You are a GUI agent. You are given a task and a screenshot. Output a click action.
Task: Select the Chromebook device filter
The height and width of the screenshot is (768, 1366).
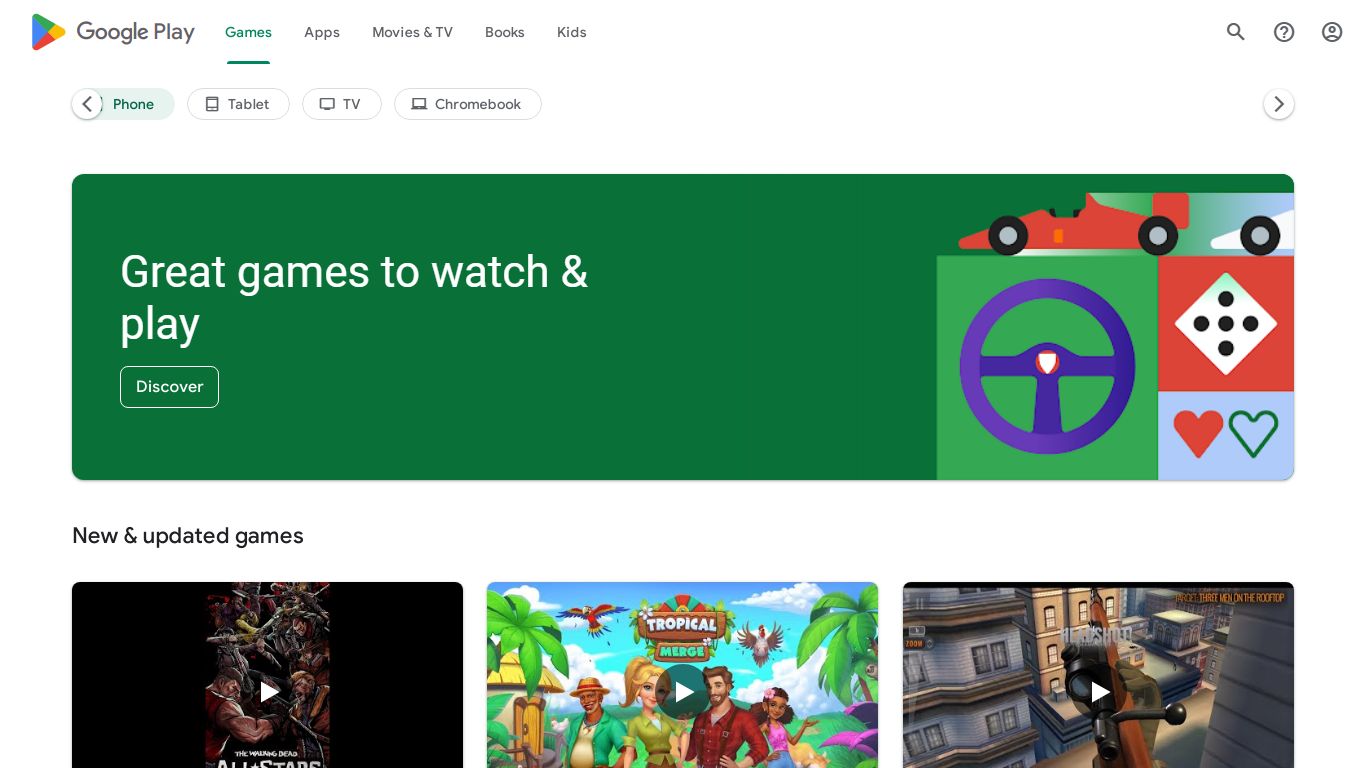pyautogui.click(x=468, y=104)
